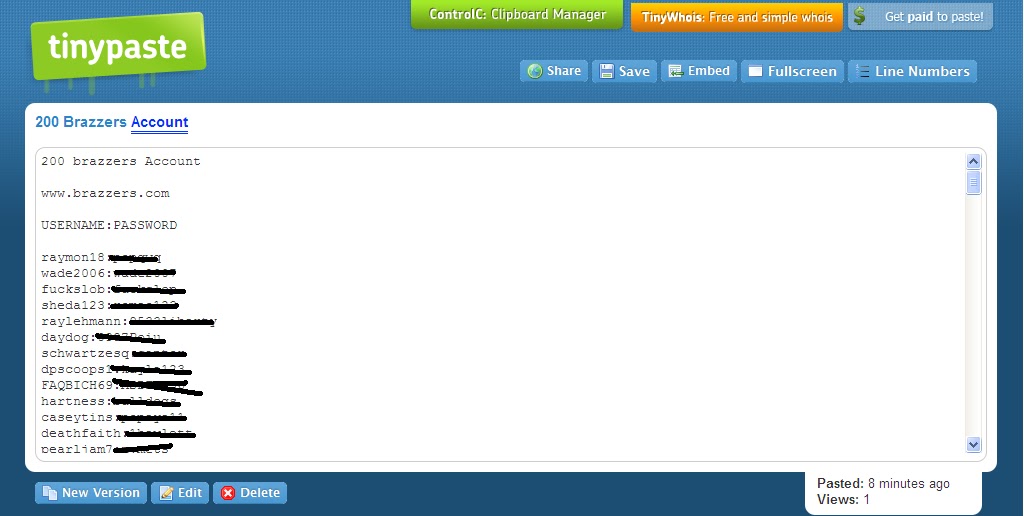Viewport: 1024px width, 516px height.
Task: Open the ControlC Clipboard Manager banner
Action: [x=517, y=14]
